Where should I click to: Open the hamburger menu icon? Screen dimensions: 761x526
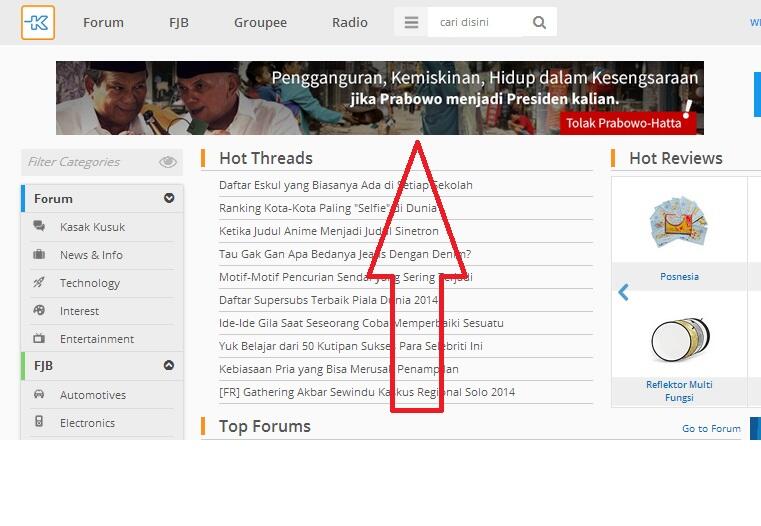pyautogui.click(x=411, y=22)
